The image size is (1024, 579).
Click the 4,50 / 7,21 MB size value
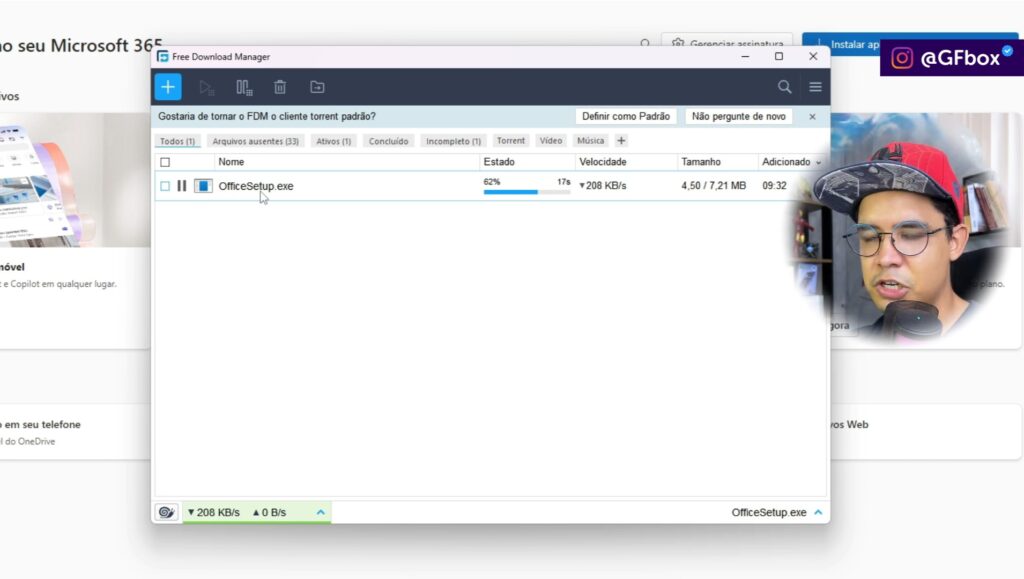pyautogui.click(x=713, y=185)
